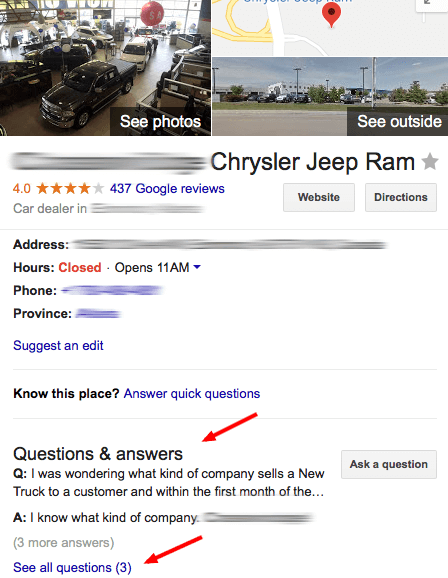Click the red map pin marker
This screenshot has height=578, width=448.
pyautogui.click(x=331, y=15)
